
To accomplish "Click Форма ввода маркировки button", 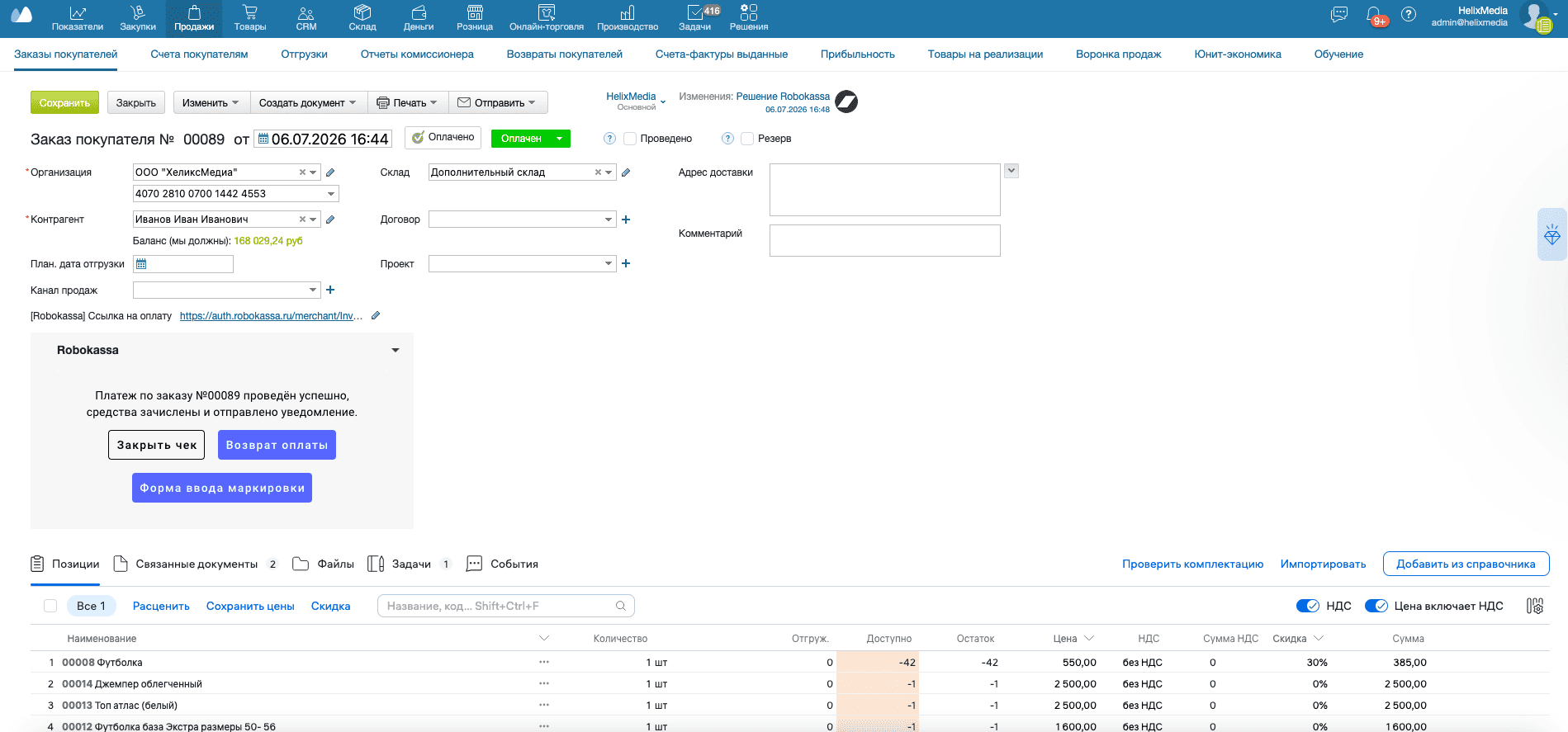I will pyautogui.click(x=222, y=488).
